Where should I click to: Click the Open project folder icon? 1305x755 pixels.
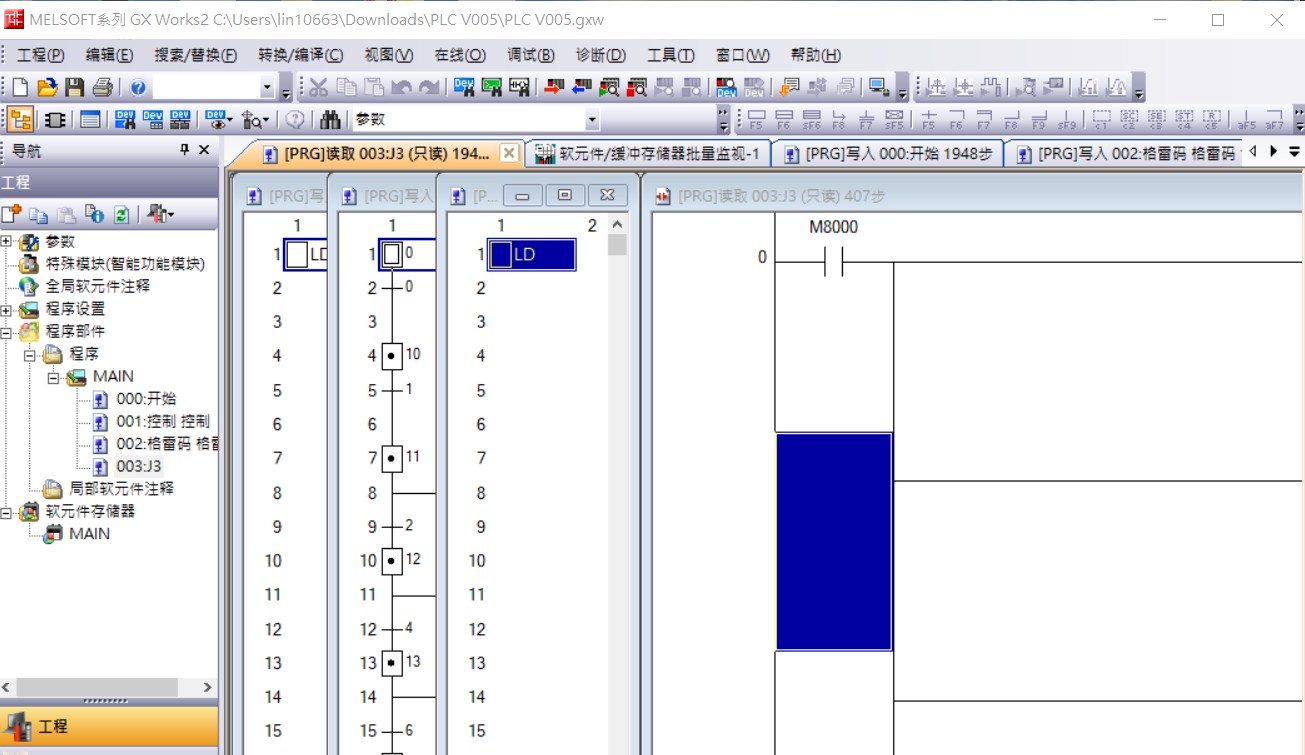(47, 88)
